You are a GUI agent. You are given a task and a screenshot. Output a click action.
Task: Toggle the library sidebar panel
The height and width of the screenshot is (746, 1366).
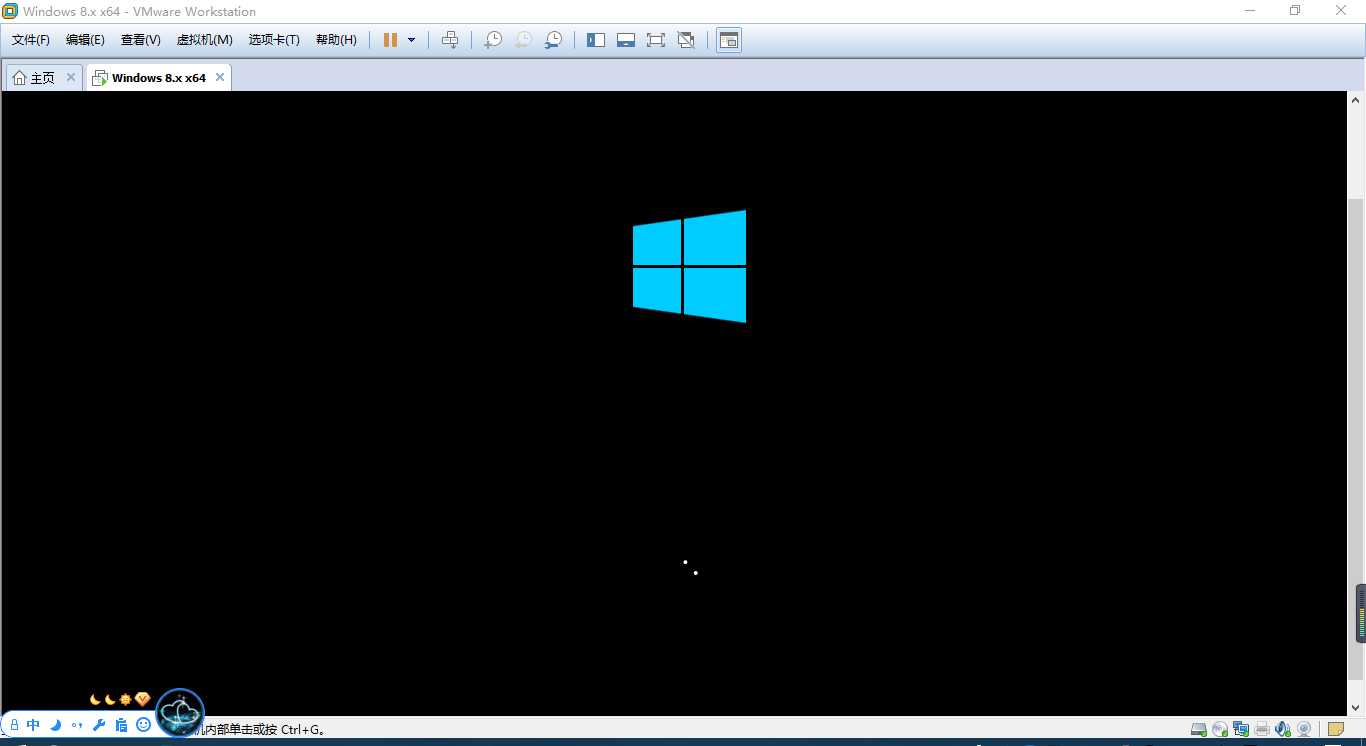(596, 40)
